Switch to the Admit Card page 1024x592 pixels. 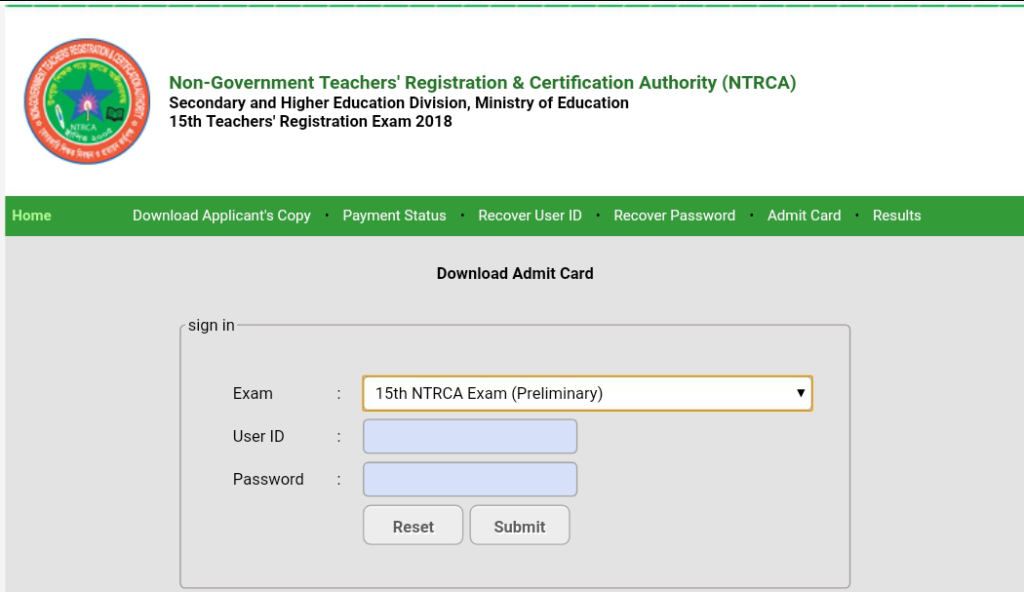(x=804, y=215)
